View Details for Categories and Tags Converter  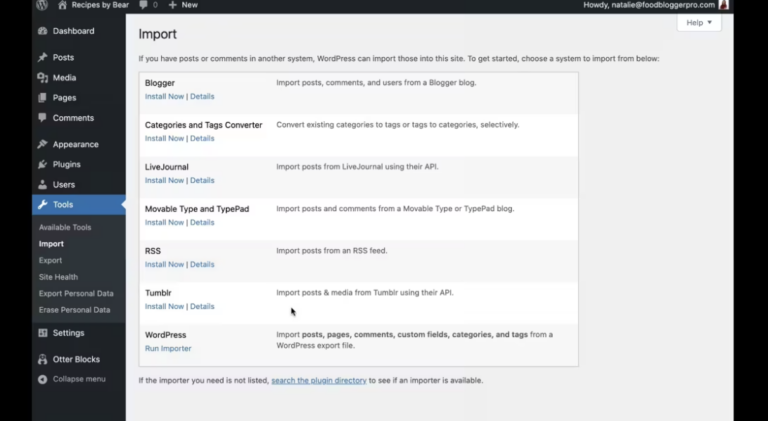pos(202,139)
